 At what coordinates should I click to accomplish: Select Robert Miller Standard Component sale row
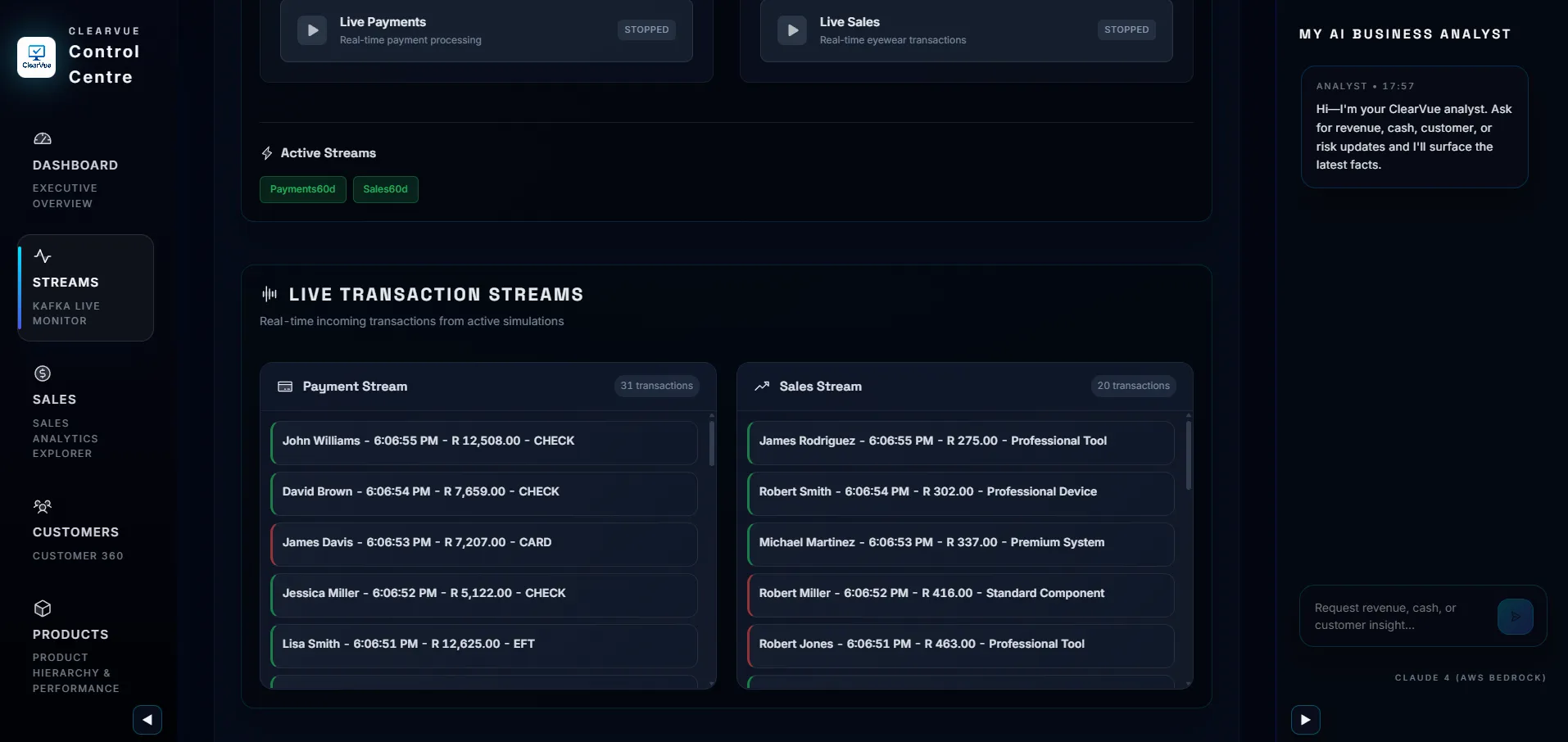[x=961, y=595]
